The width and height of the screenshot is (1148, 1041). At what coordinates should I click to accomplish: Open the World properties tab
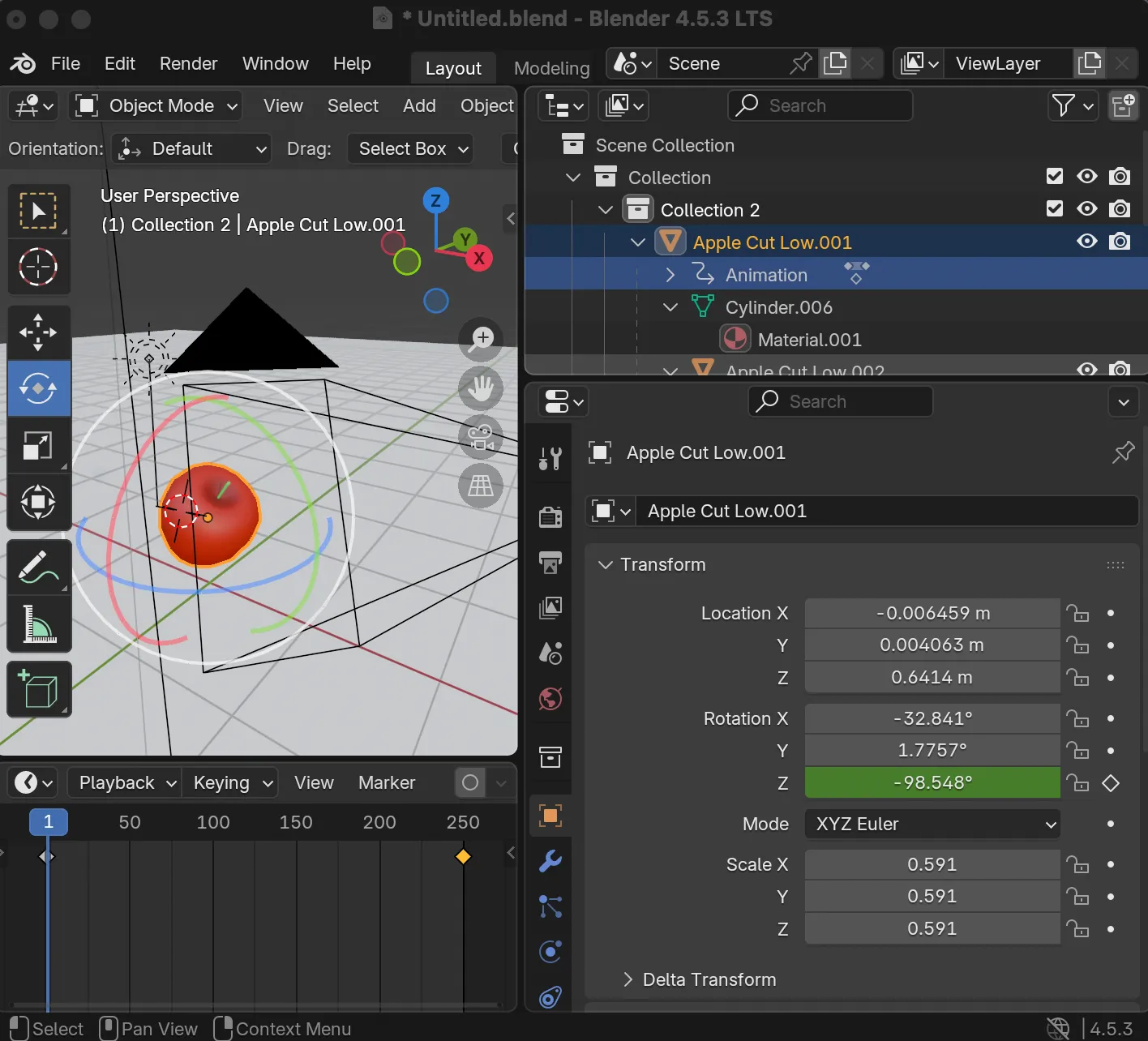[550, 698]
